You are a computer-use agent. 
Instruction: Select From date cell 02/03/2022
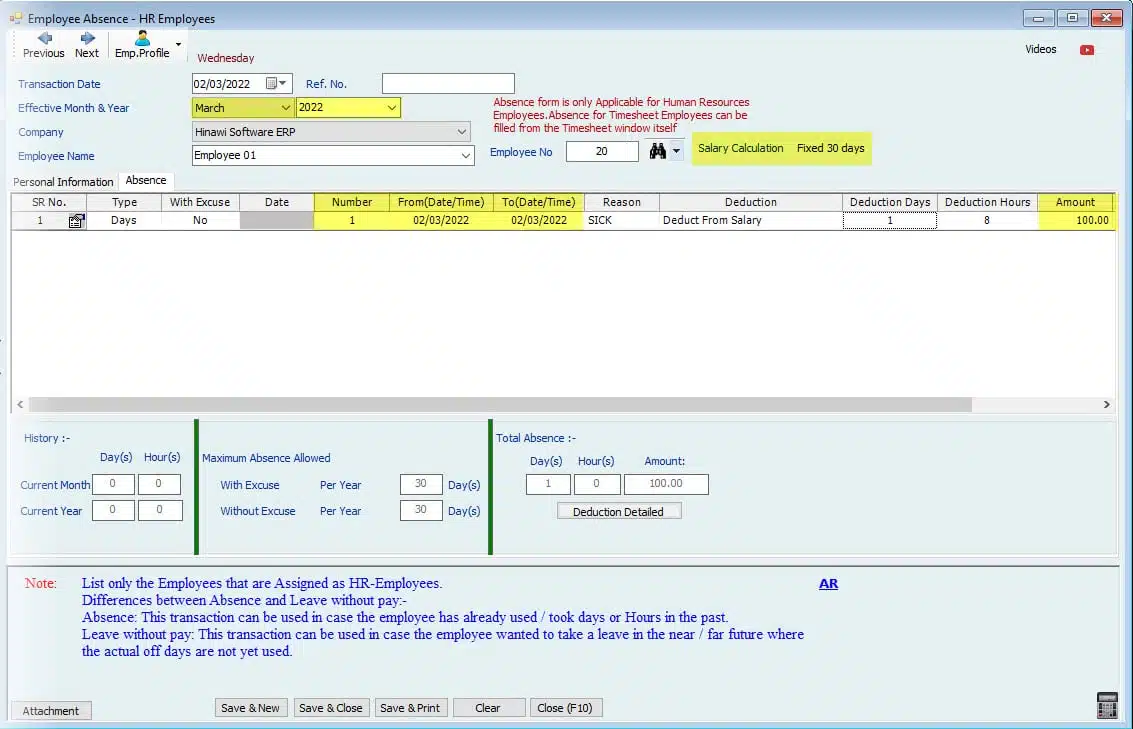[x=441, y=220]
